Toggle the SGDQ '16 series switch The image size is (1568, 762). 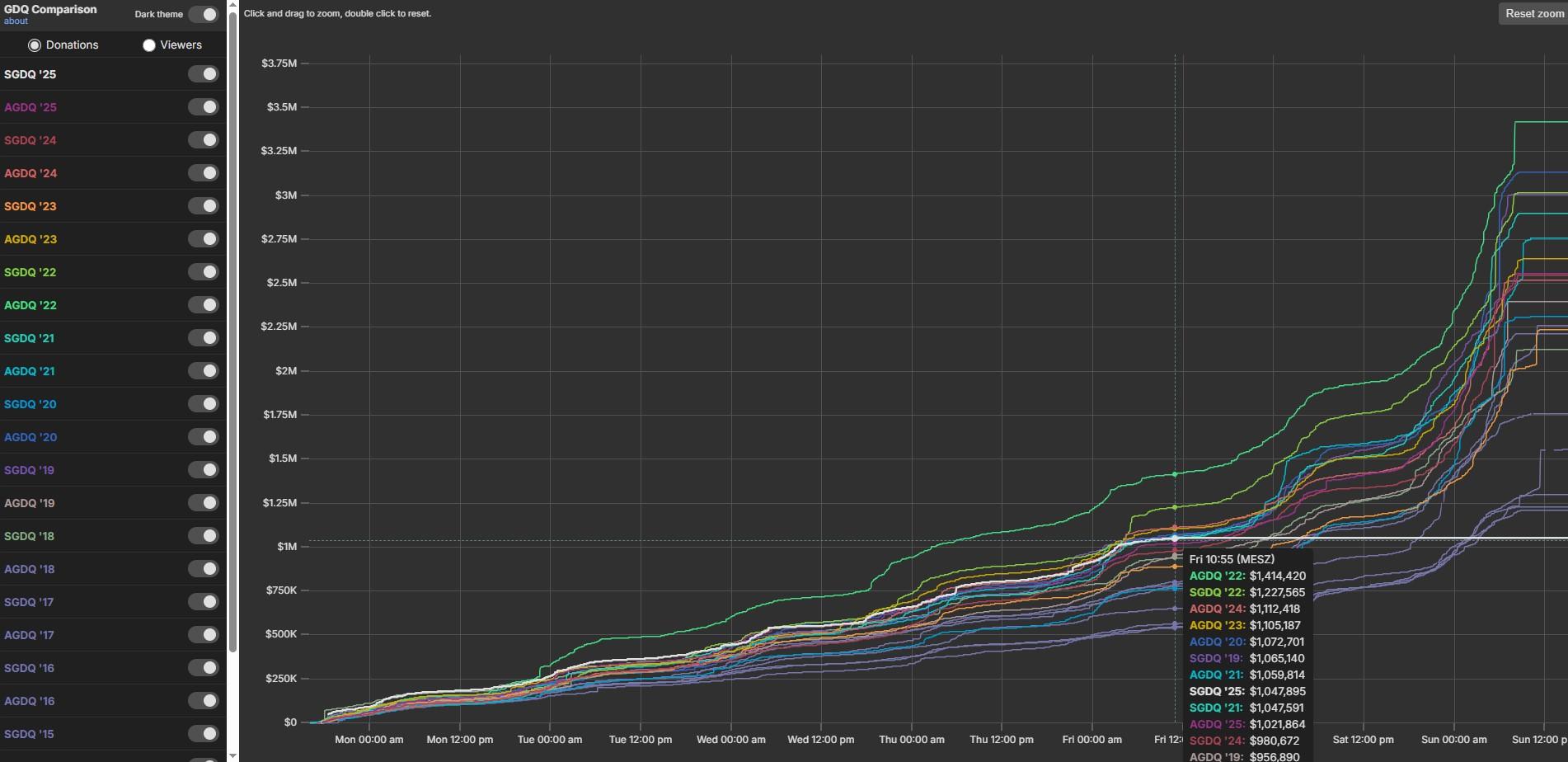[x=203, y=668]
